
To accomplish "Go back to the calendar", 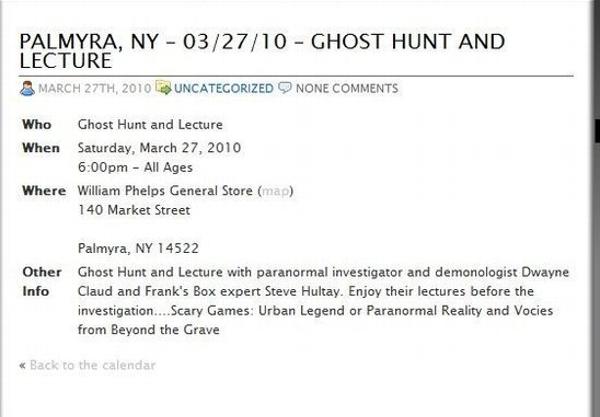I will point(93,365).
